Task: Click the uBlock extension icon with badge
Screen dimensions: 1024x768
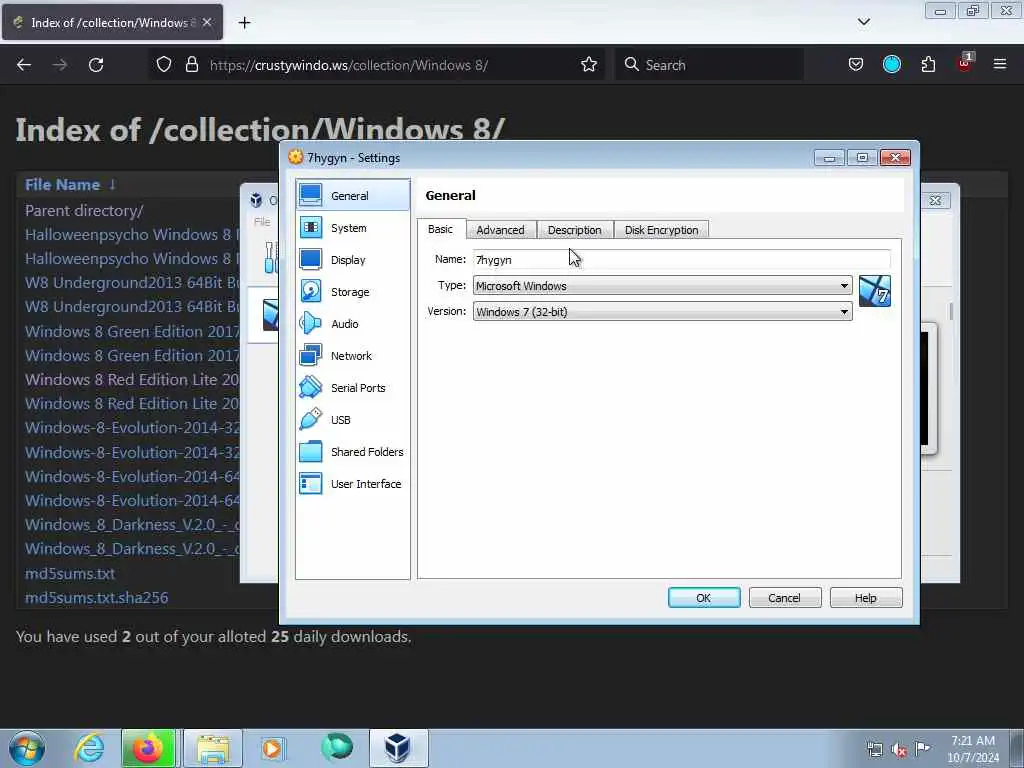Action: coord(964,63)
